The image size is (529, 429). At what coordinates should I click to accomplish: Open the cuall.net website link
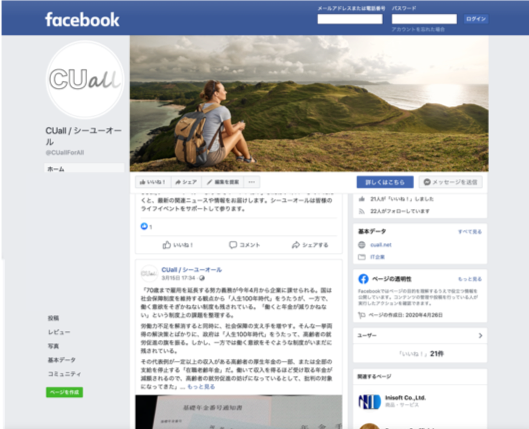pos(381,245)
